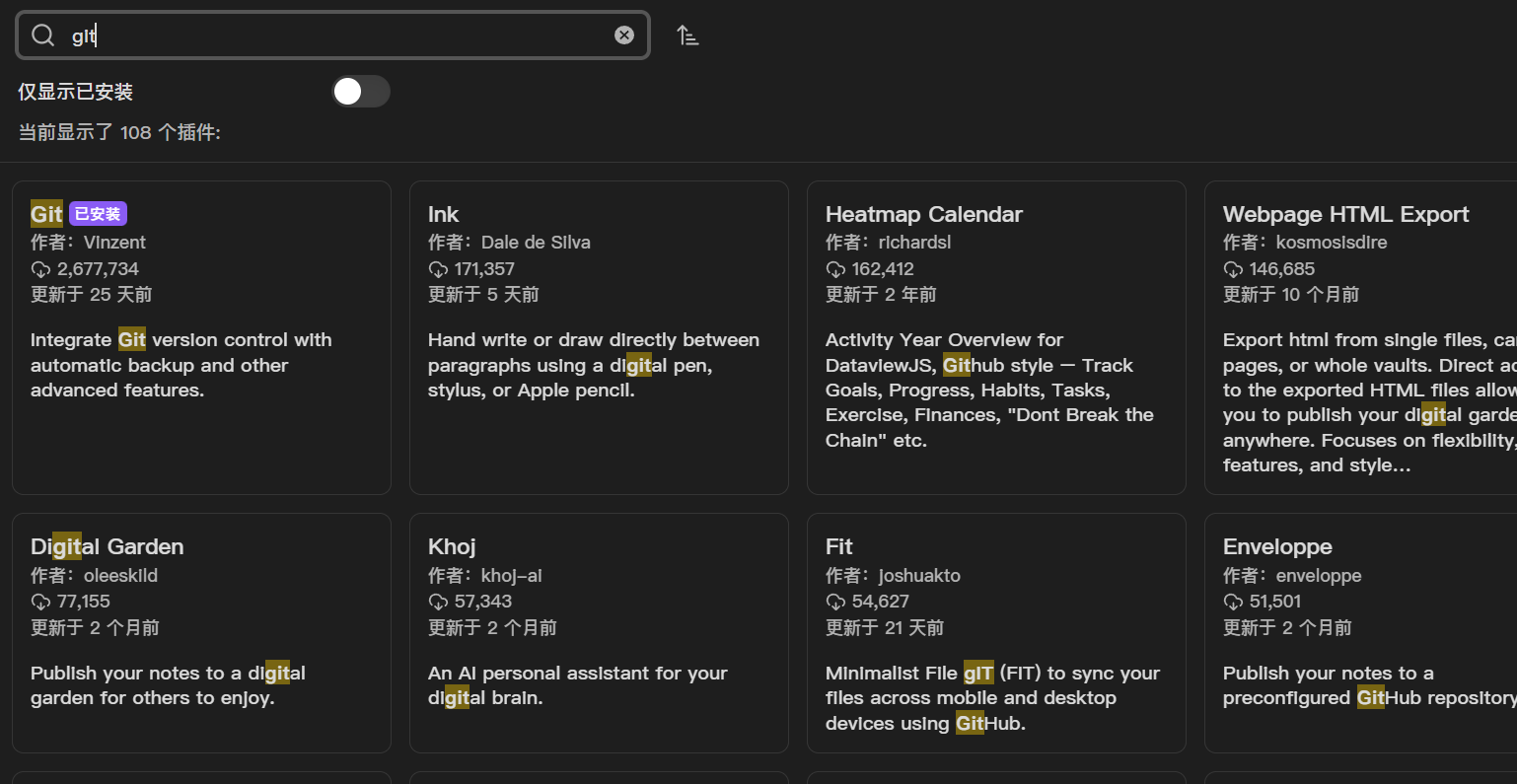Click the Ink description "Hand write or draw"

594,365
